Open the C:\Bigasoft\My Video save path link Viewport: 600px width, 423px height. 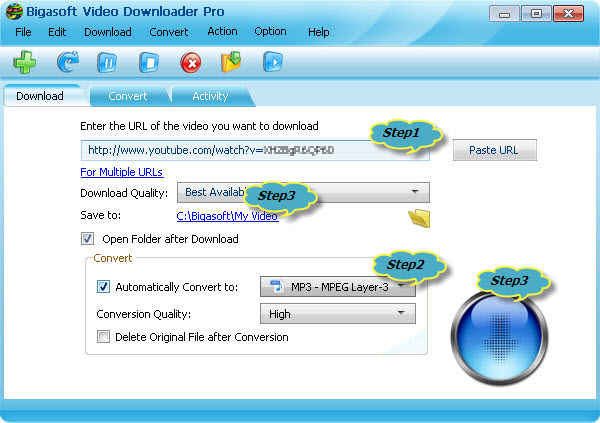tap(227, 216)
